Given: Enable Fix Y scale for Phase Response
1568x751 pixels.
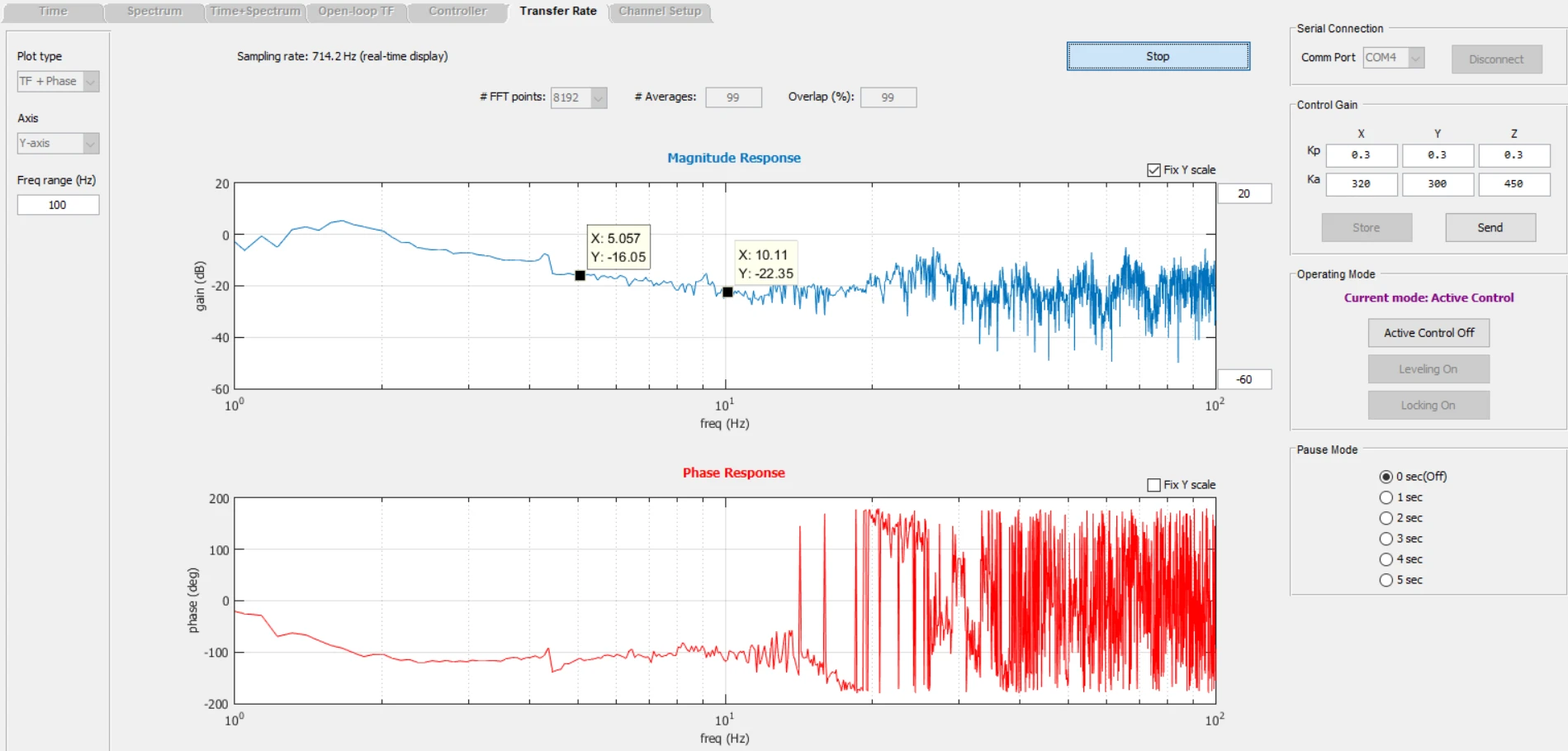Looking at the screenshot, I should pyautogui.click(x=1153, y=485).
